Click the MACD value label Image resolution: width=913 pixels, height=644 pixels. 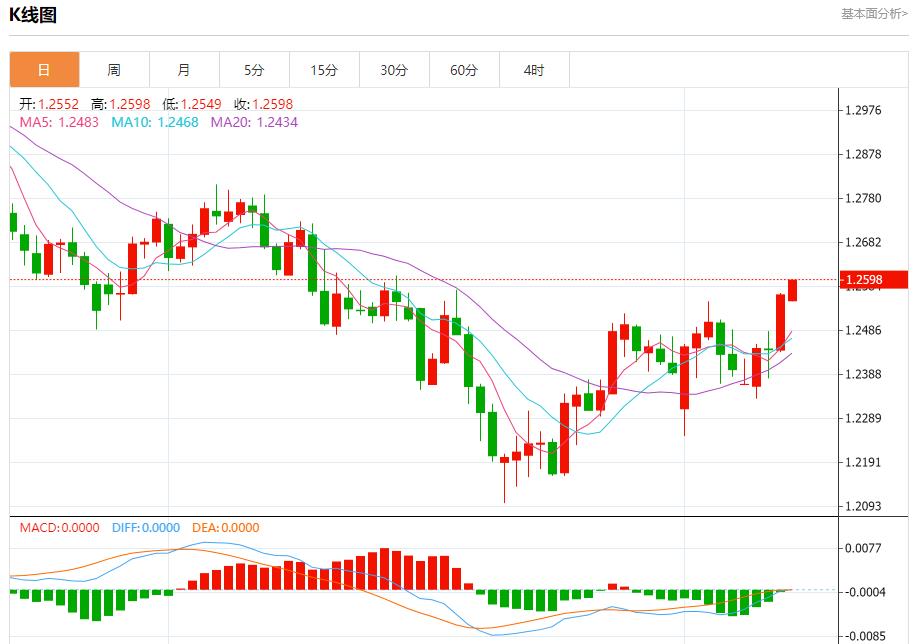[59, 528]
